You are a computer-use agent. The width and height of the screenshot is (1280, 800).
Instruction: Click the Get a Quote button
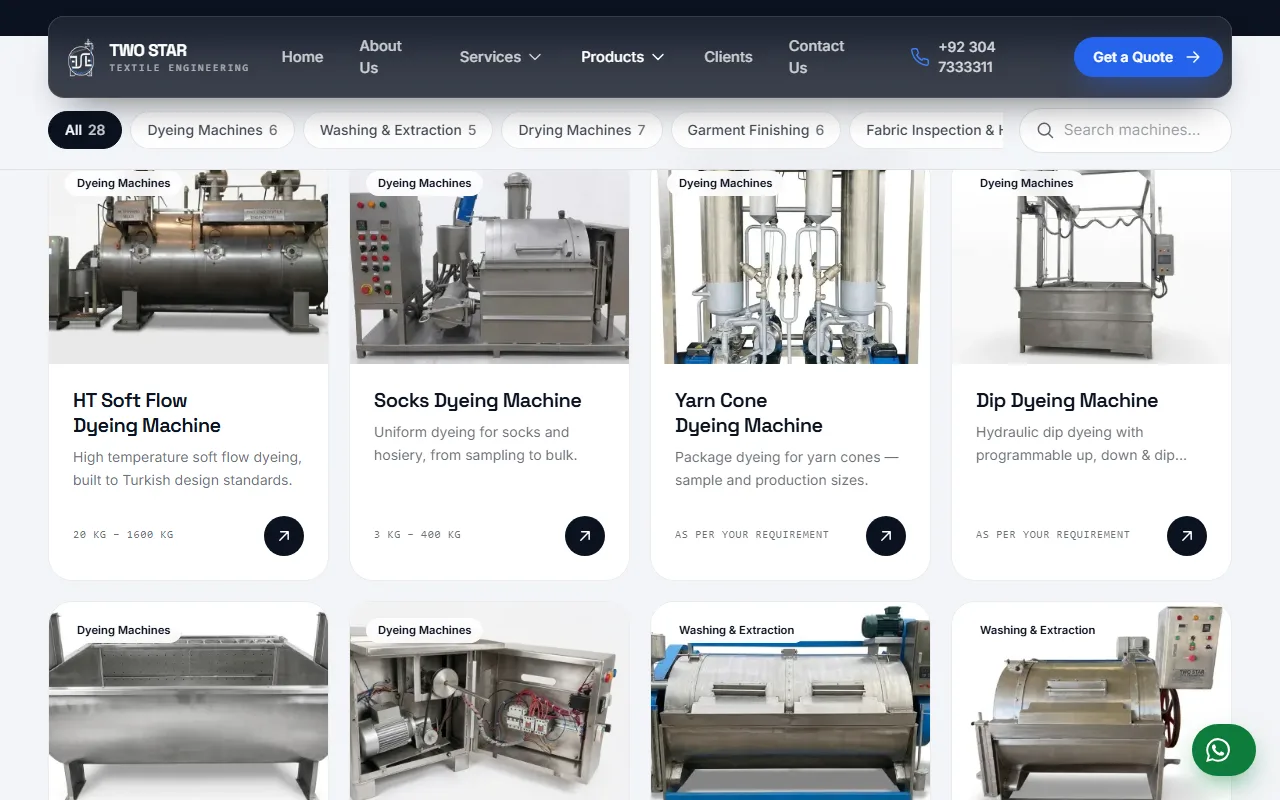1148,57
